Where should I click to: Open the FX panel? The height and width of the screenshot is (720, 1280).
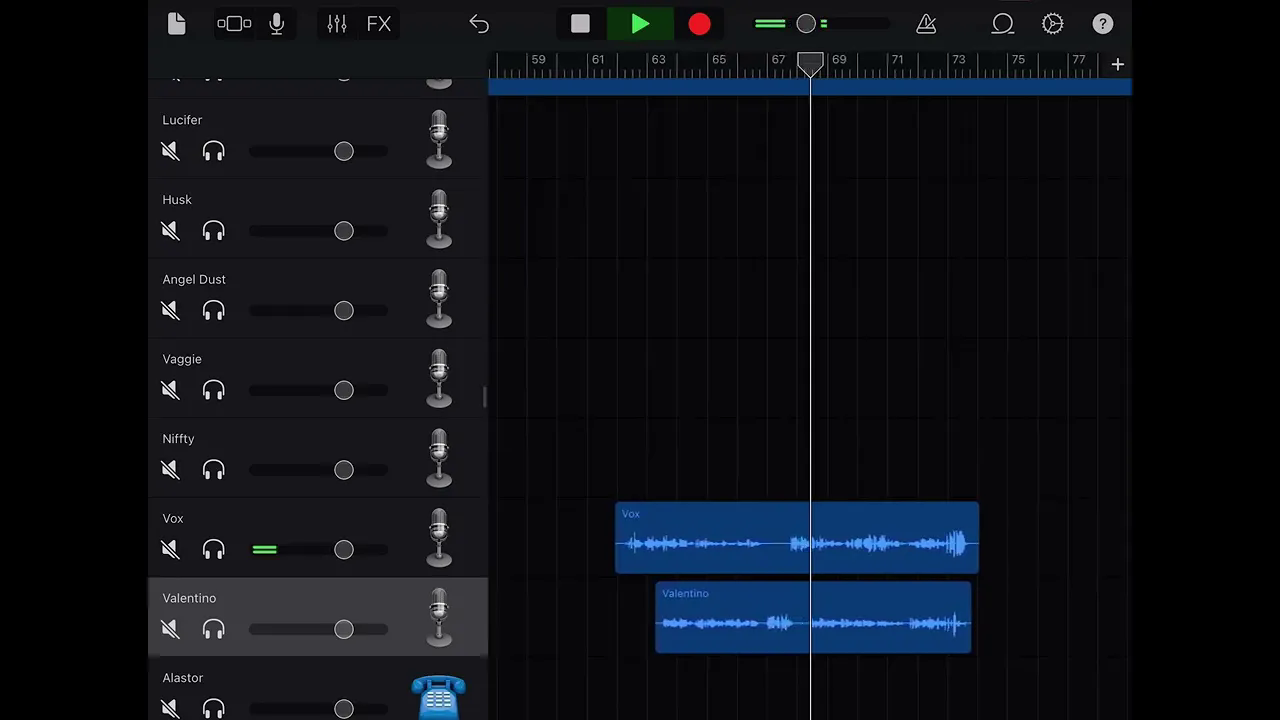[379, 24]
